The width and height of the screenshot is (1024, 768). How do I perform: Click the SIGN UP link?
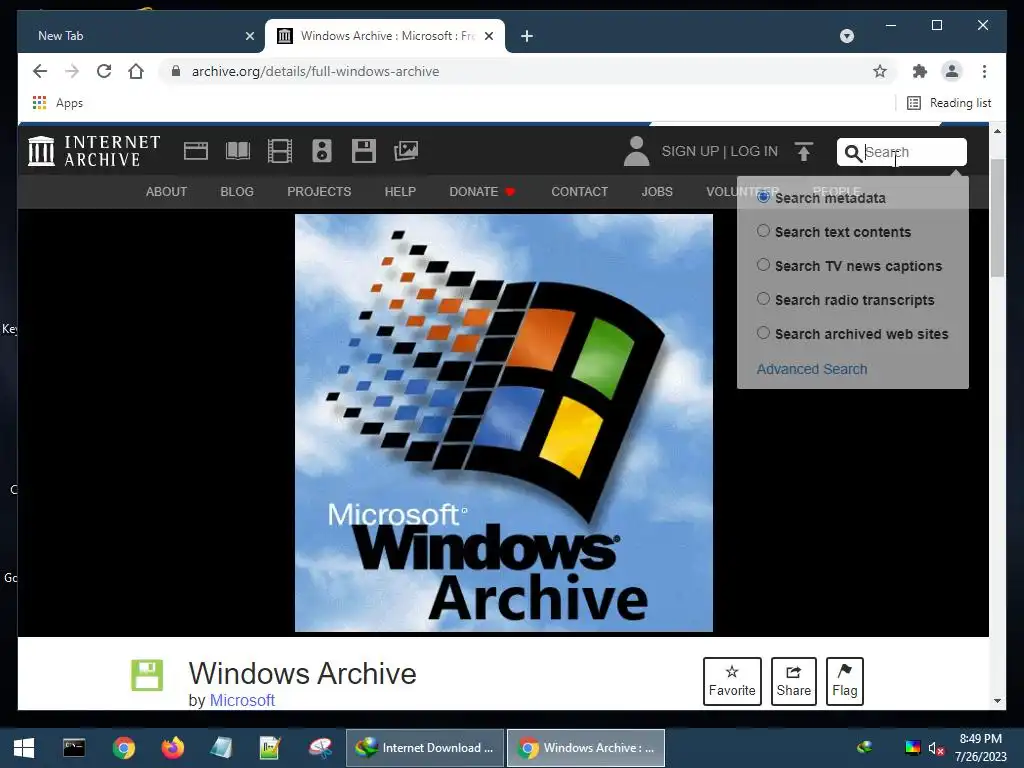click(690, 151)
